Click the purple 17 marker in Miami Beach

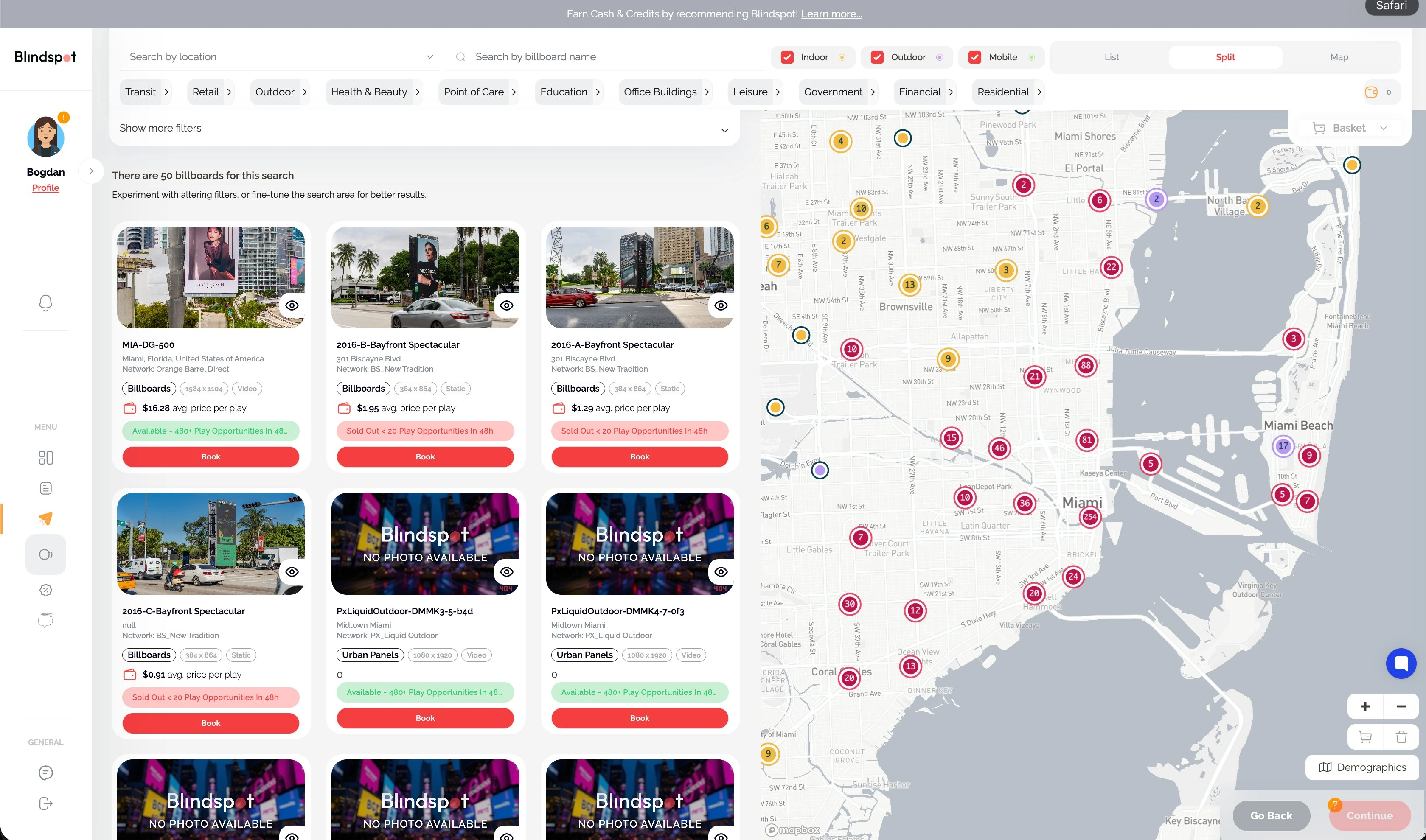[1283, 446]
